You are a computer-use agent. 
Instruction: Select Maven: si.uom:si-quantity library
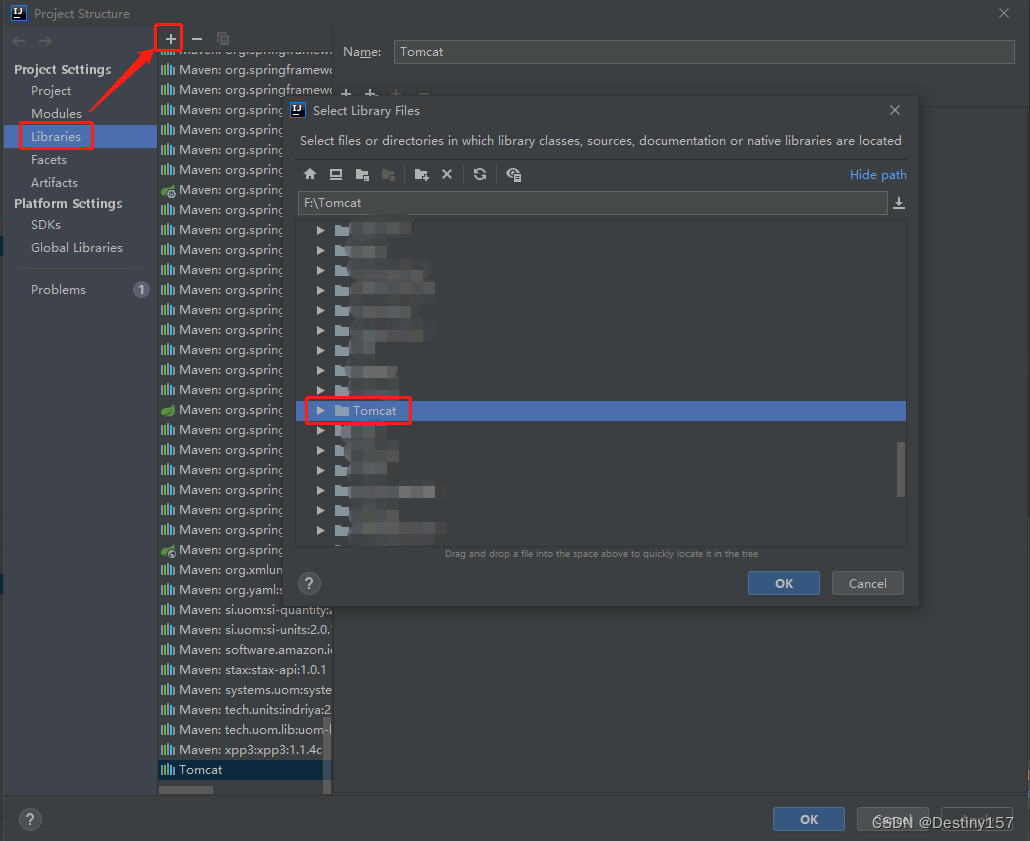coord(245,610)
